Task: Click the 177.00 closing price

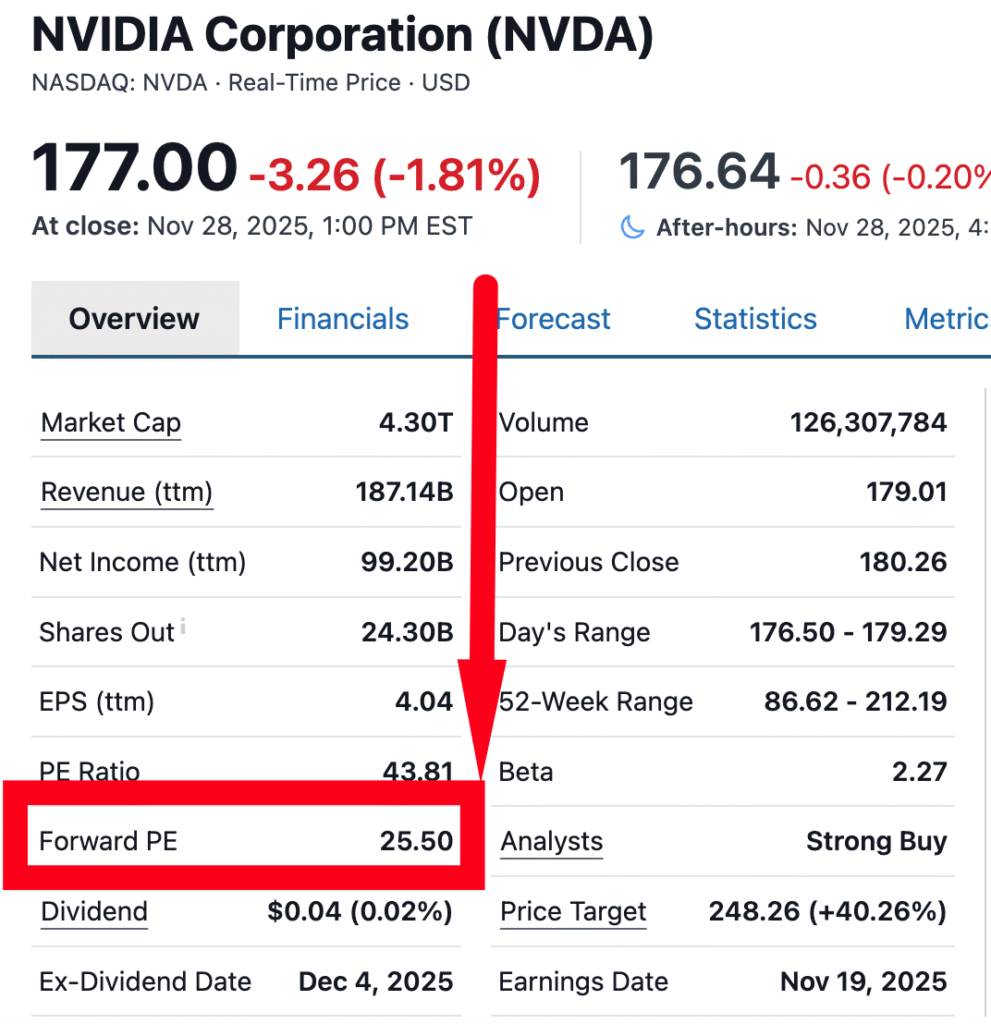Action: click(135, 169)
